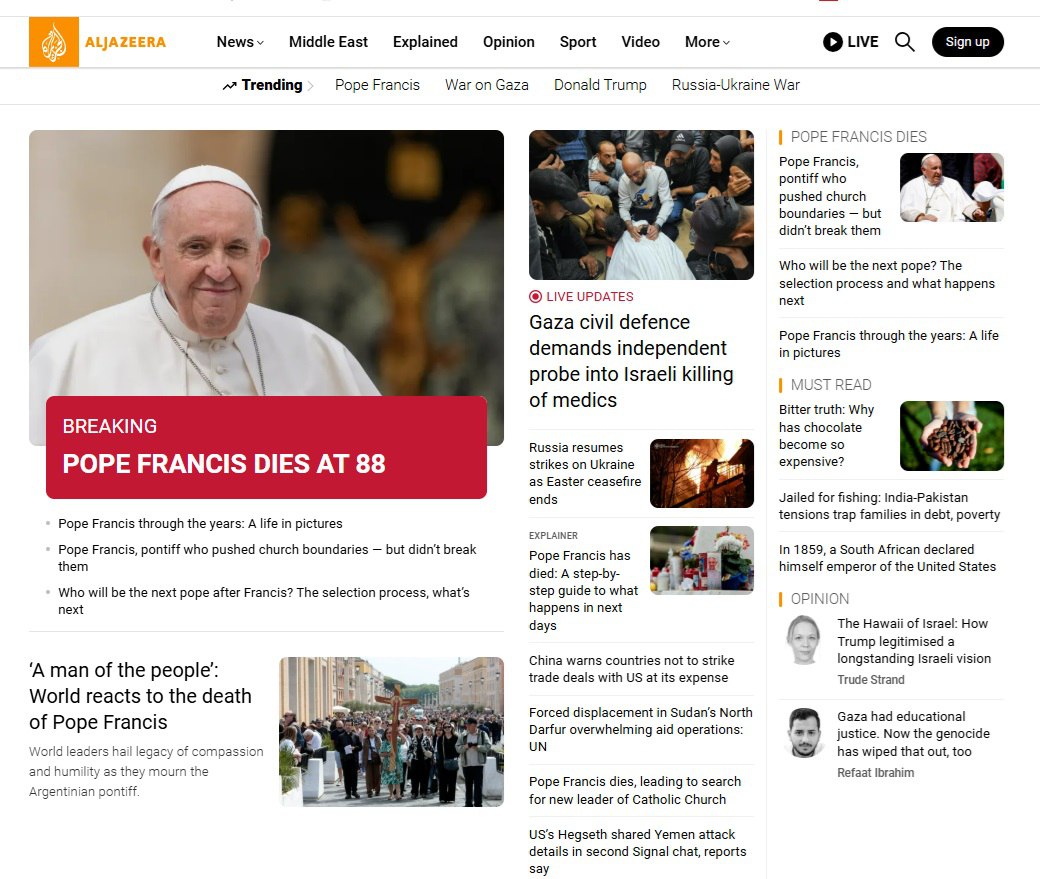Click the red Pope Francis Dies at 88 banner

tap(266, 447)
